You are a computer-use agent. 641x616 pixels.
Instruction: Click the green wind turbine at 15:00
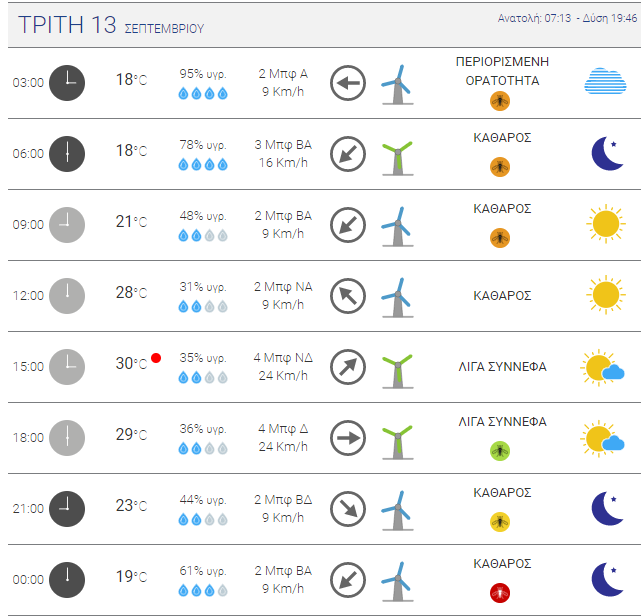tap(397, 371)
